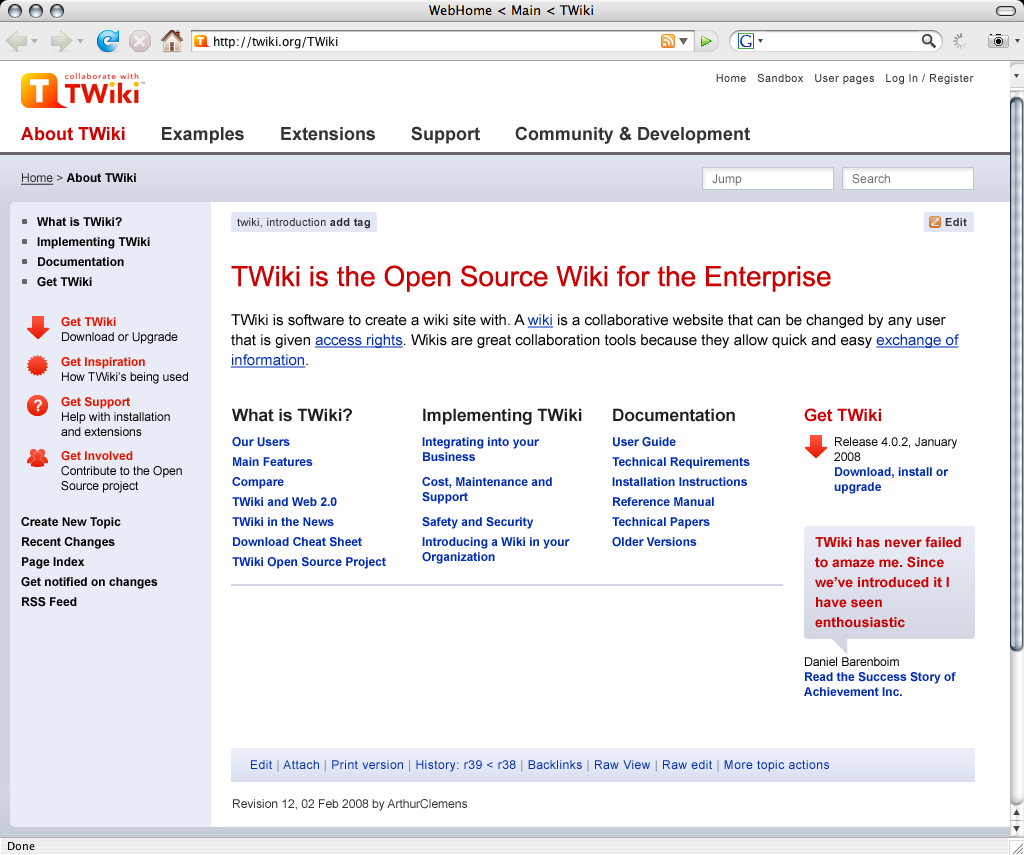Click the TWiki logo in the header
Screen dimensions: 1024x855
pos(80,89)
